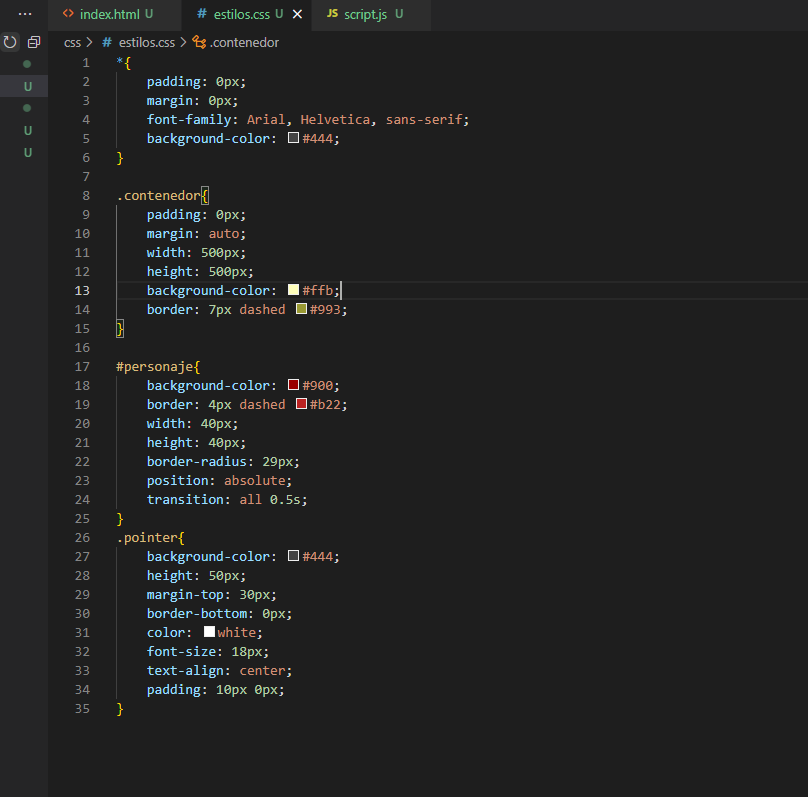The image size is (808, 797).
Task: Click the HTML file icon on index.html tab
Action: click(x=68, y=14)
